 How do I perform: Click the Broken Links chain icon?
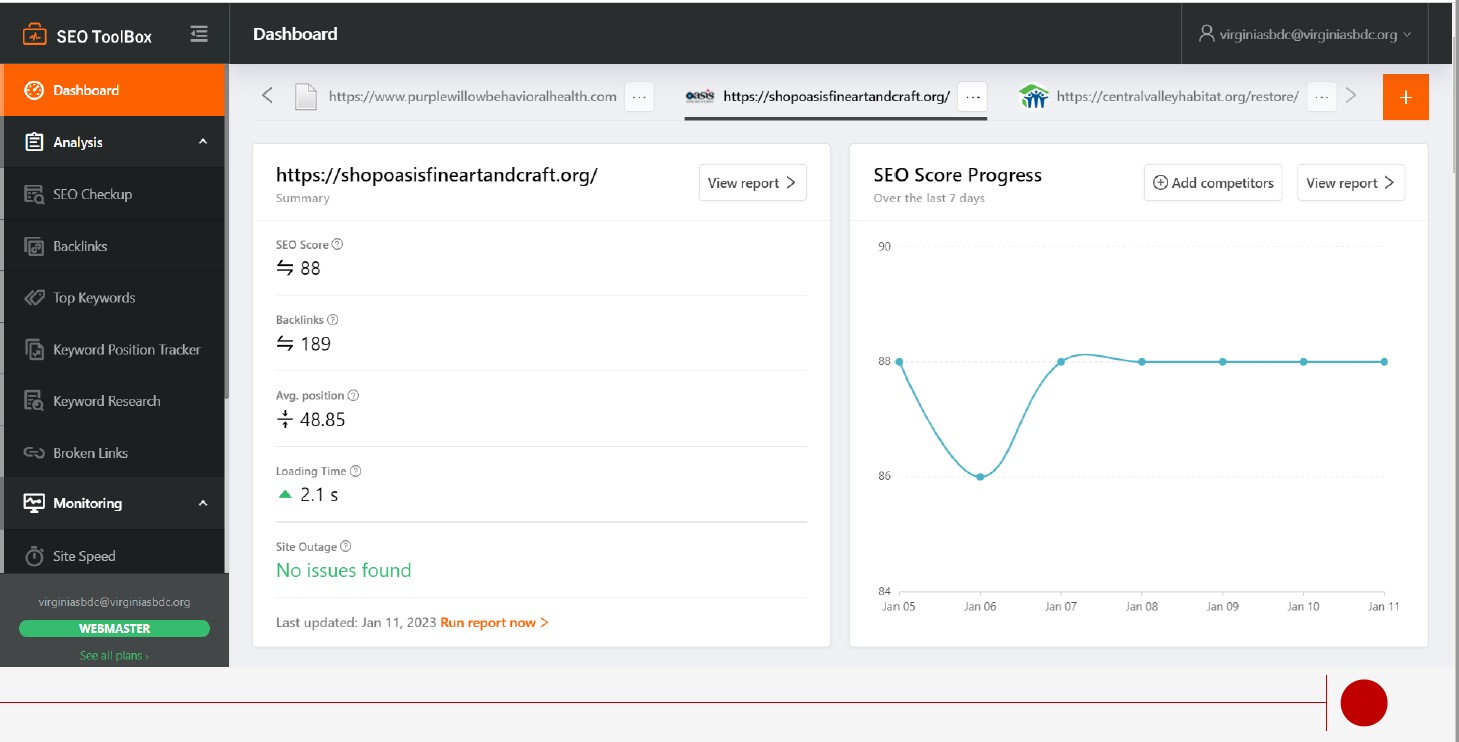[34, 453]
